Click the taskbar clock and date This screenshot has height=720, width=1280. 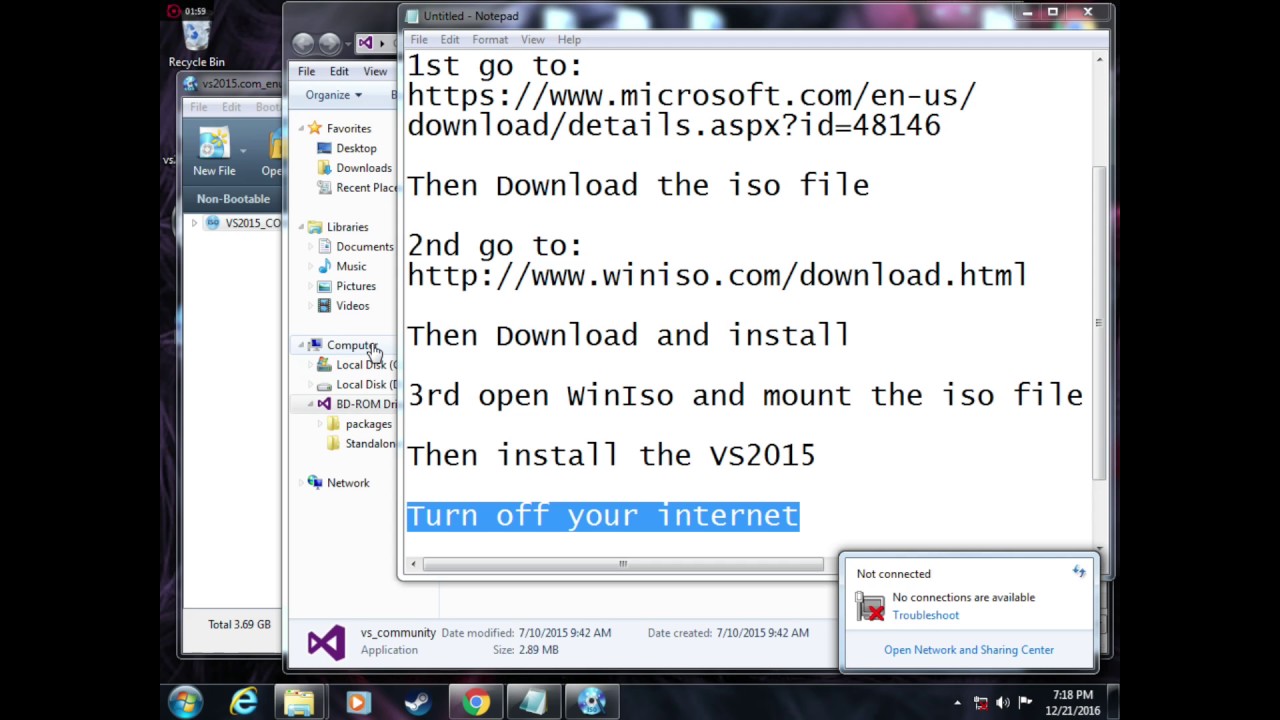(1073, 703)
